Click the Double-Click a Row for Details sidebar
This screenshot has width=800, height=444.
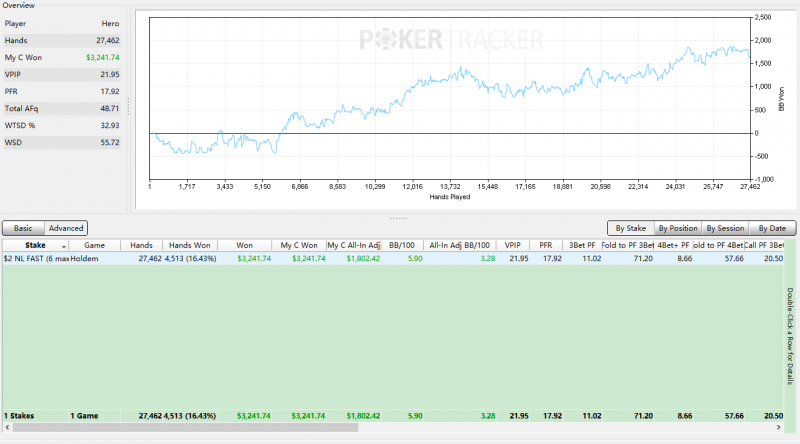[789, 335]
